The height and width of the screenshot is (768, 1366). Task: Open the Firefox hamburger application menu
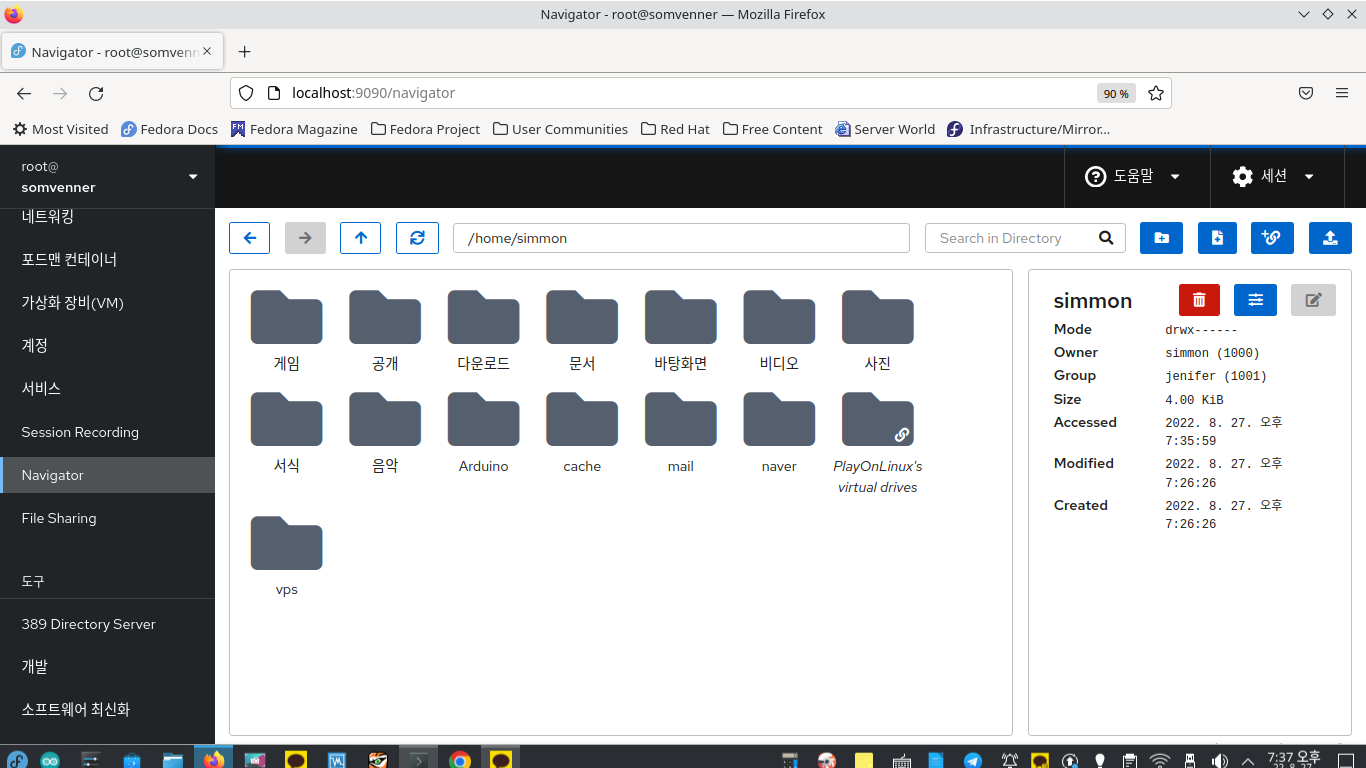coord(1342,93)
